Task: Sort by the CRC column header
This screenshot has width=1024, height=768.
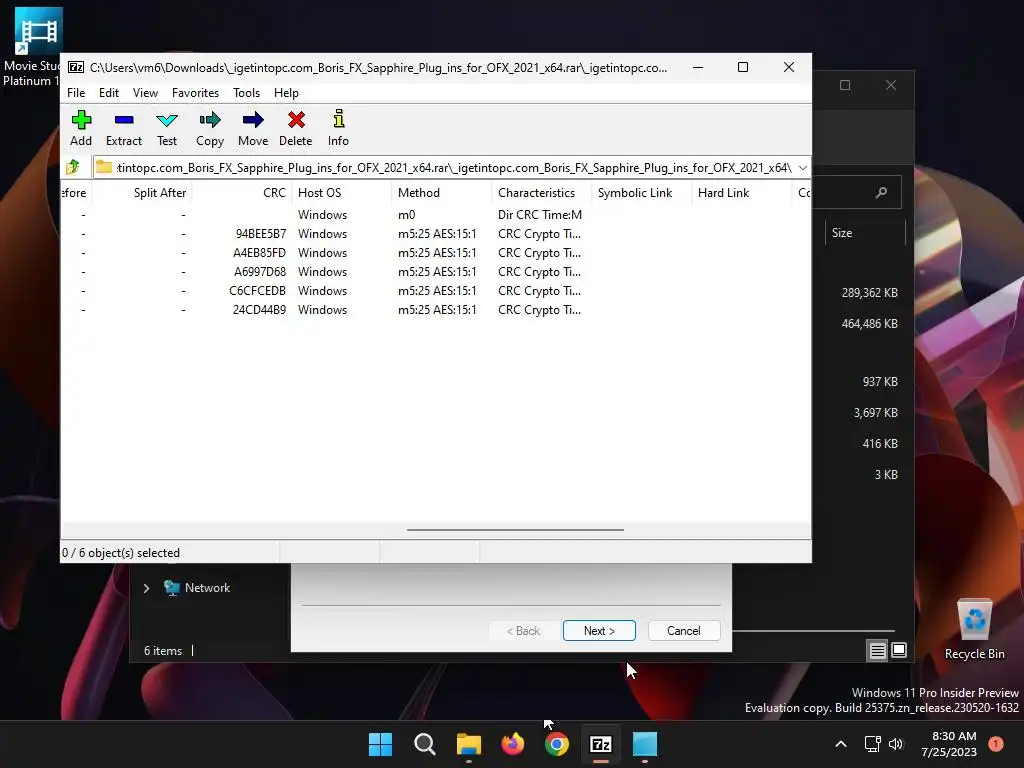Action: click(242, 193)
